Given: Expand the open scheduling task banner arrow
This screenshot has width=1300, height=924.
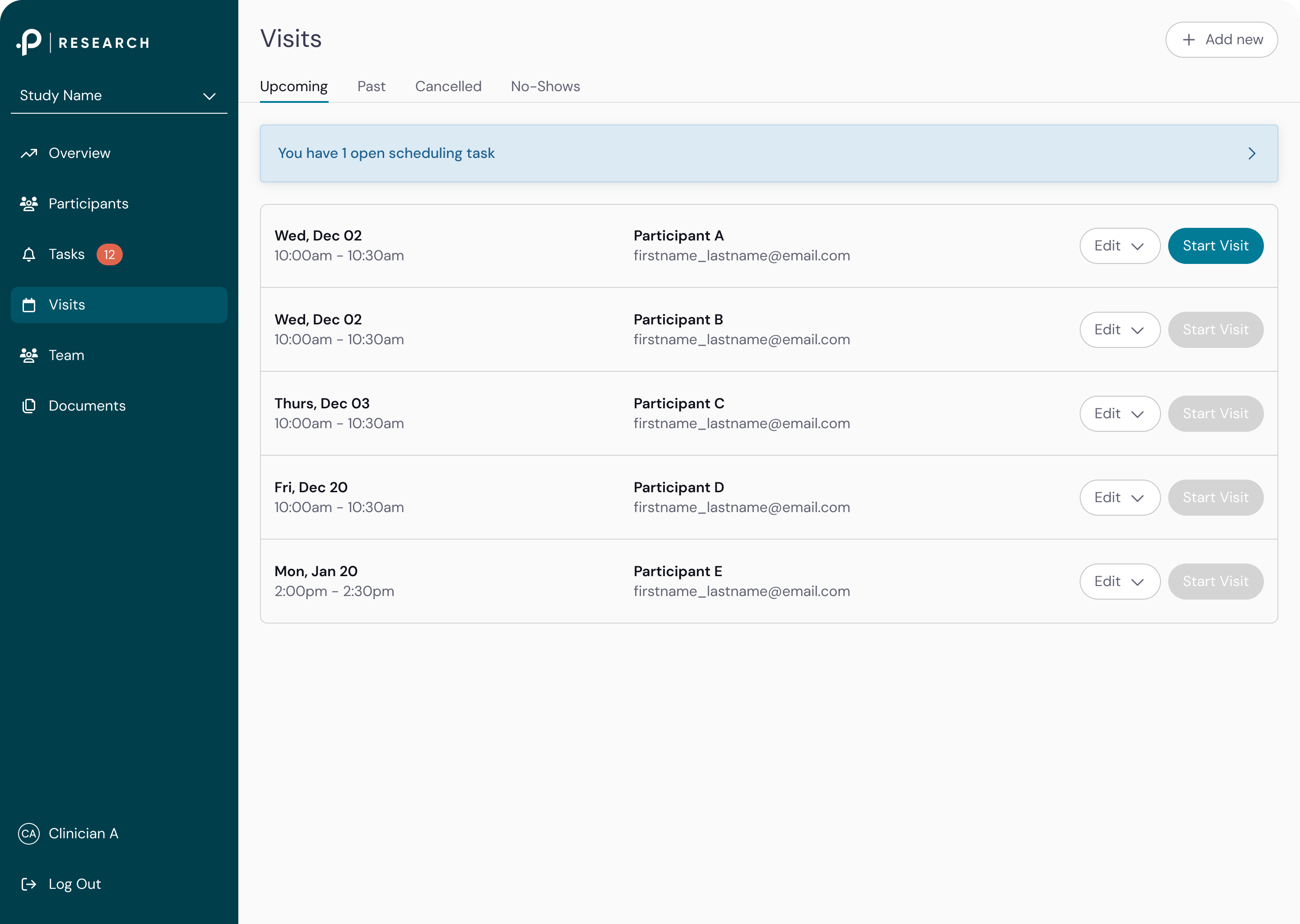Looking at the screenshot, I should point(1251,153).
